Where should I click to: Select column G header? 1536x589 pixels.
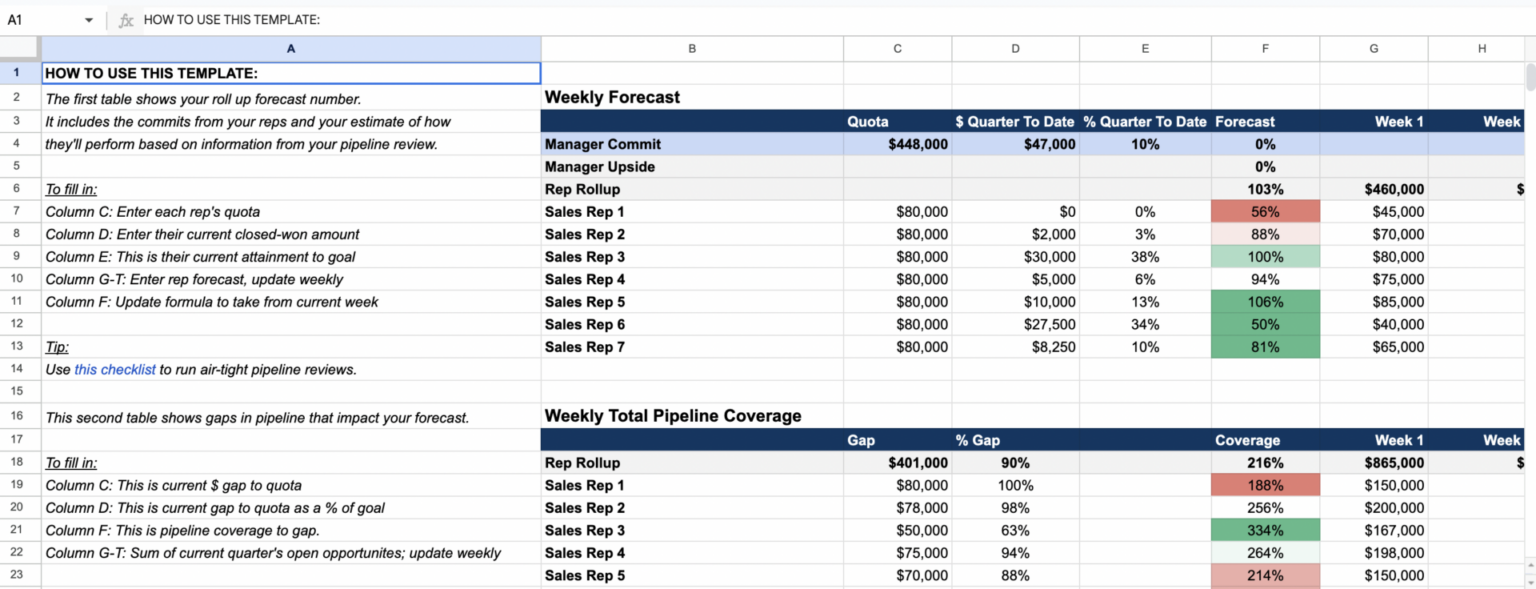1373,47
